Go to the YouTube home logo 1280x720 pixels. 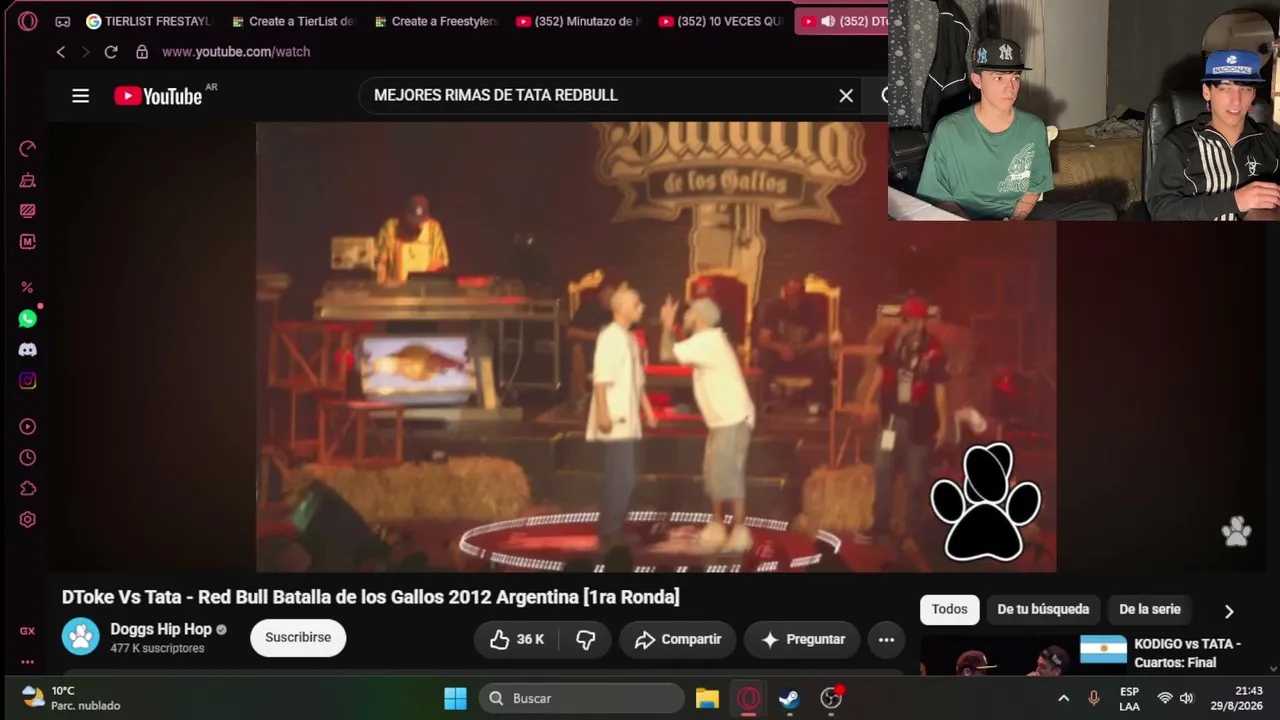click(158, 96)
